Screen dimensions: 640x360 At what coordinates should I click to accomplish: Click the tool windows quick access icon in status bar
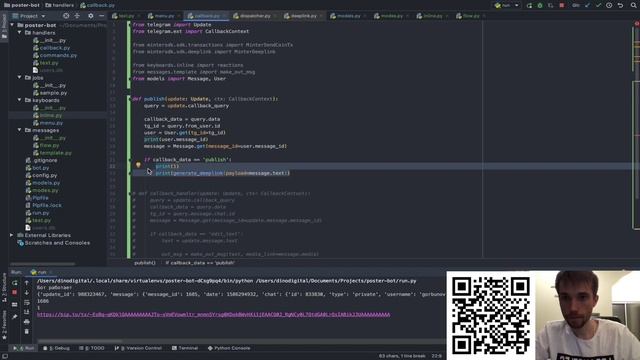(5, 356)
